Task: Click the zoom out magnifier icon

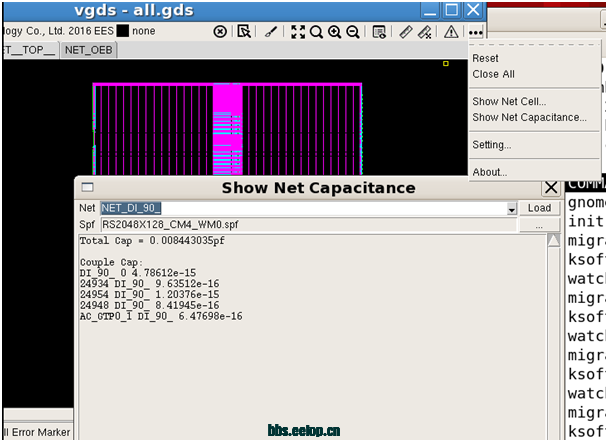Action: 353,32
